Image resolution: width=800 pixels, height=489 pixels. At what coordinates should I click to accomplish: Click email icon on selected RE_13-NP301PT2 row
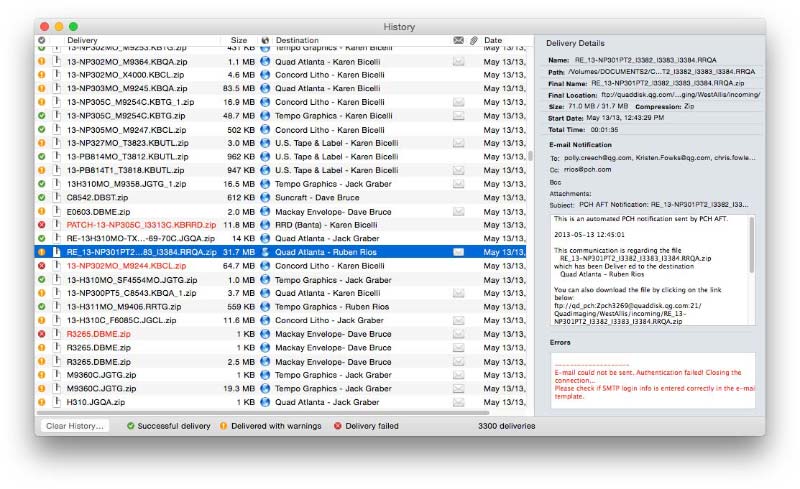(x=459, y=252)
